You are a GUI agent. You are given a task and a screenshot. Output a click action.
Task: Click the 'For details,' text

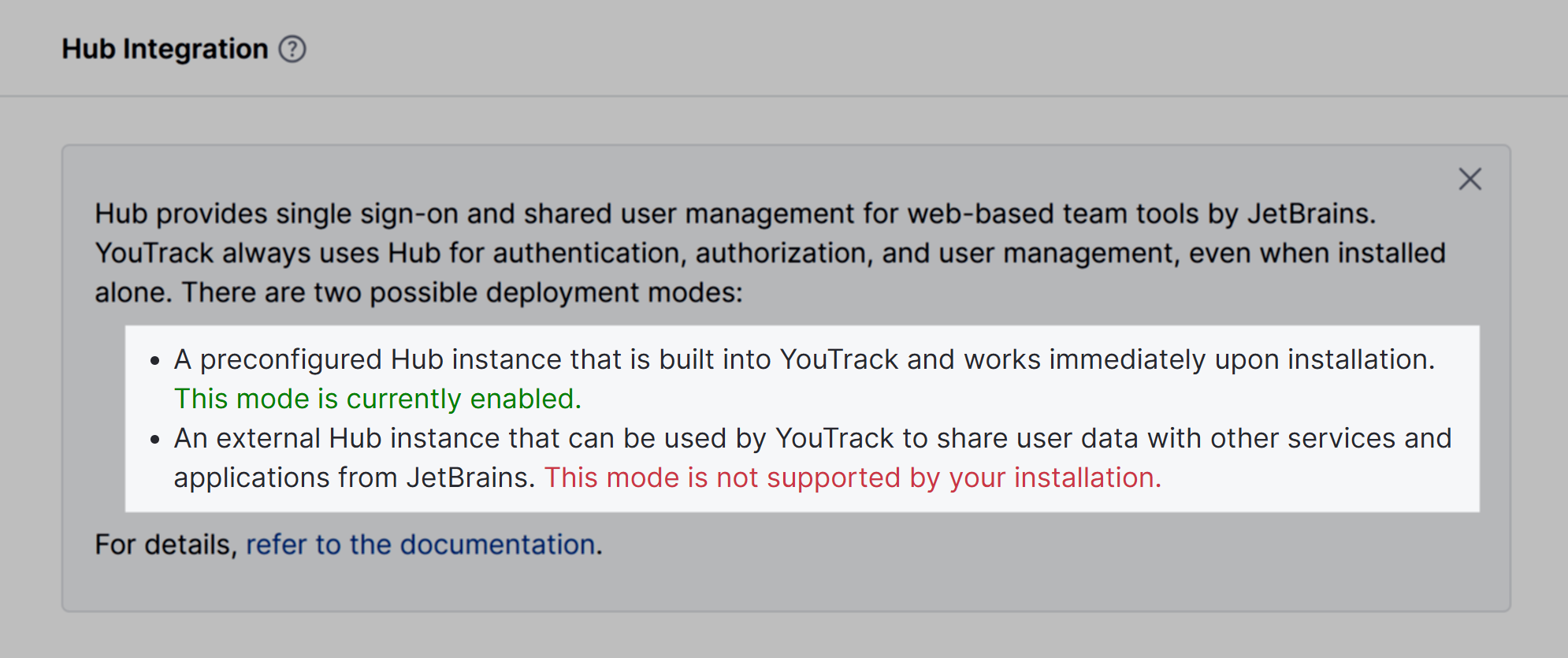(x=165, y=545)
